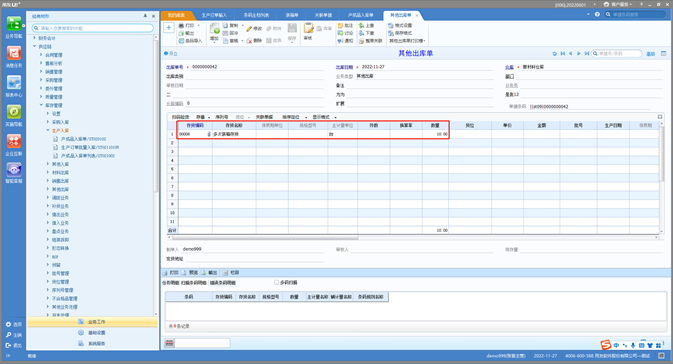This screenshot has width=673, height=364.
Task: Switch to the 产成品入库单 tab
Action: [x=361, y=15]
